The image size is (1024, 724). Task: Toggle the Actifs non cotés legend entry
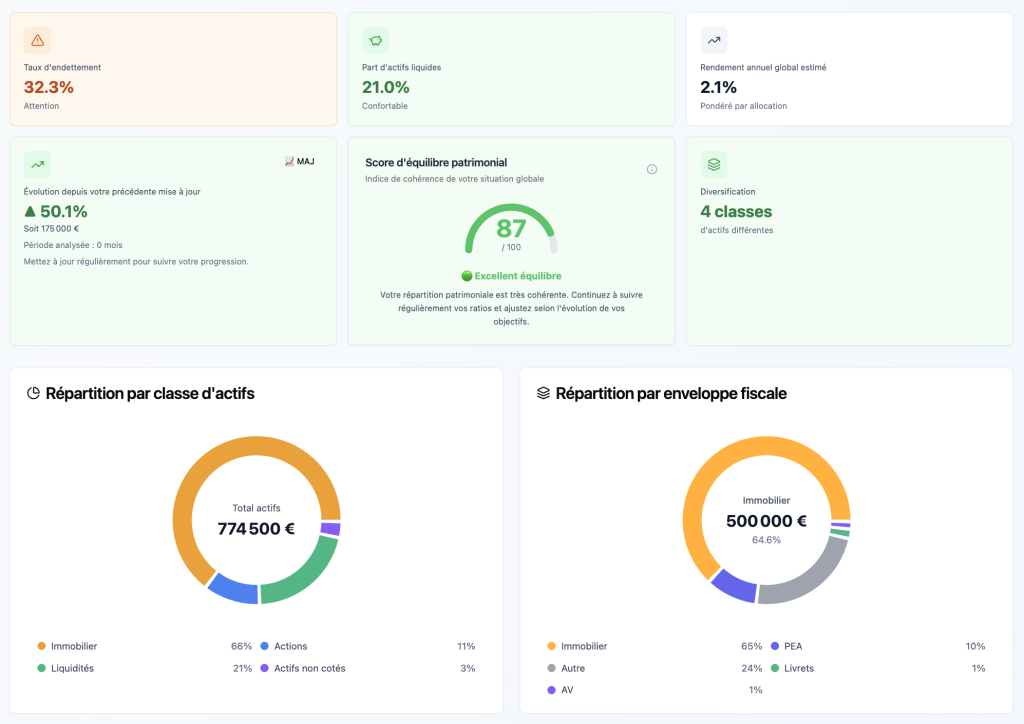click(x=309, y=668)
